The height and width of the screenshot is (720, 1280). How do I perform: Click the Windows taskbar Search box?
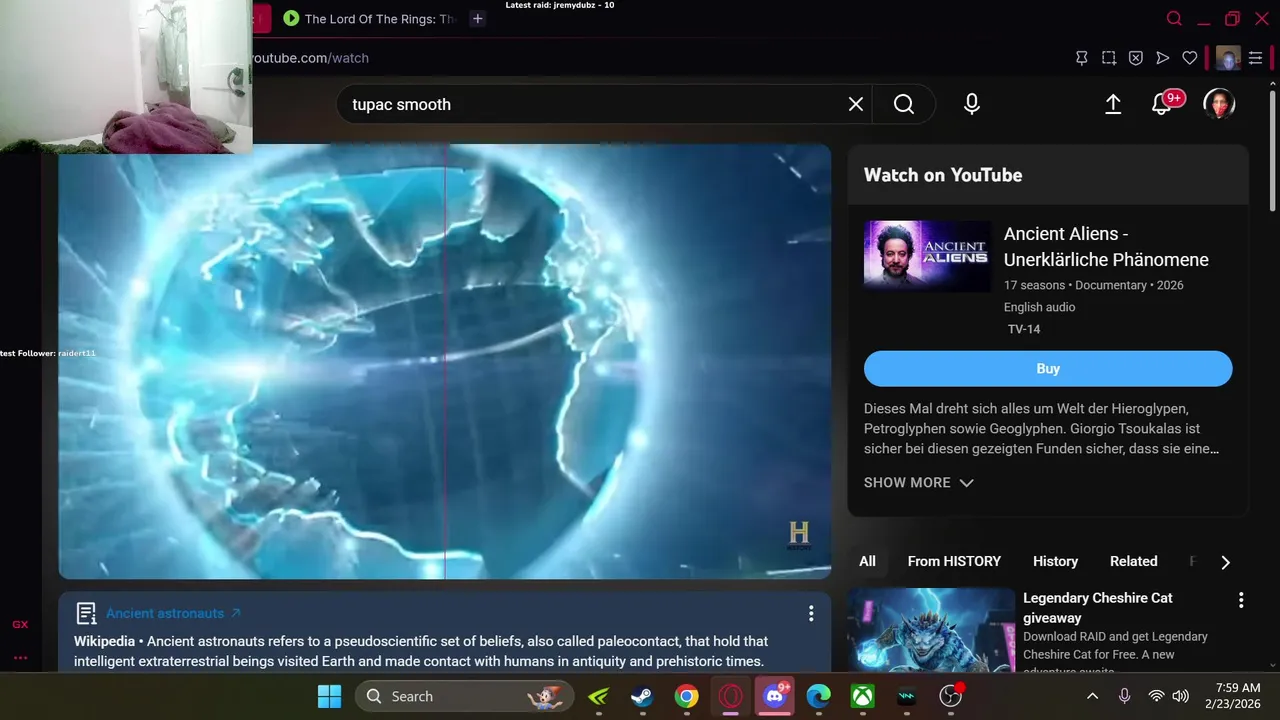coord(465,696)
